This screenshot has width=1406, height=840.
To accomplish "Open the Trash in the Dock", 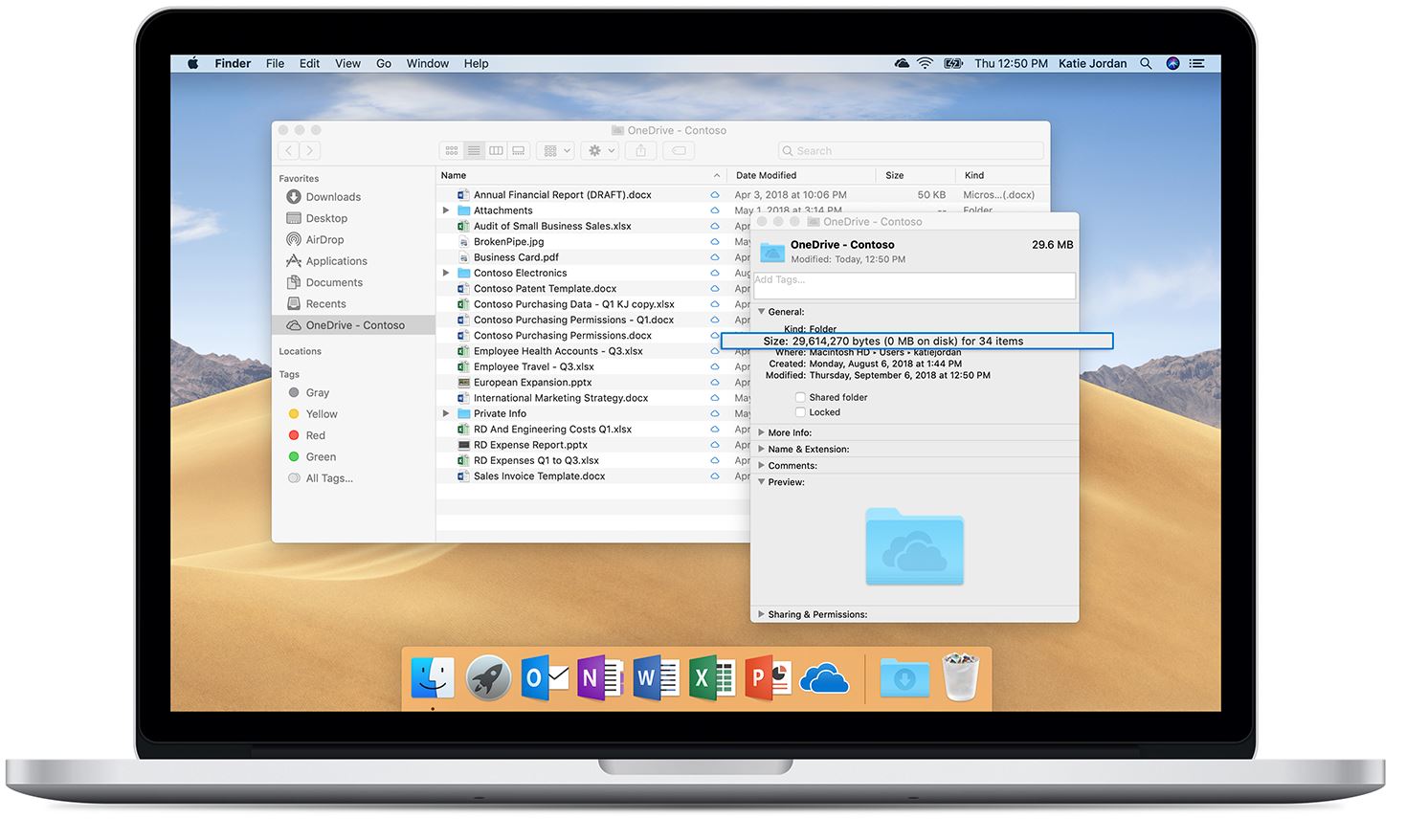I will point(960,677).
